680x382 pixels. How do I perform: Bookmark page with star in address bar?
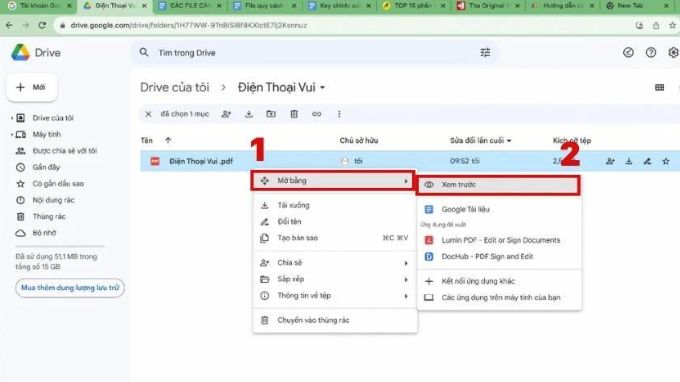point(673,25)
